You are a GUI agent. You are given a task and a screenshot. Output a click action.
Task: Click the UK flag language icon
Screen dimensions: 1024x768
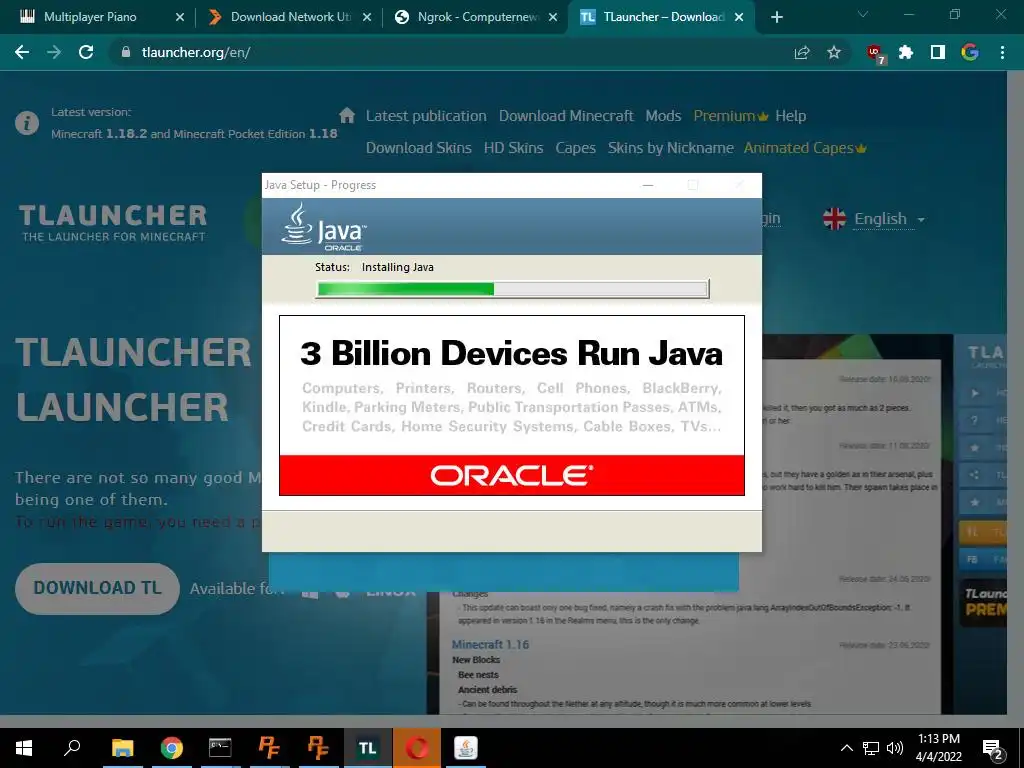[834, 219]
